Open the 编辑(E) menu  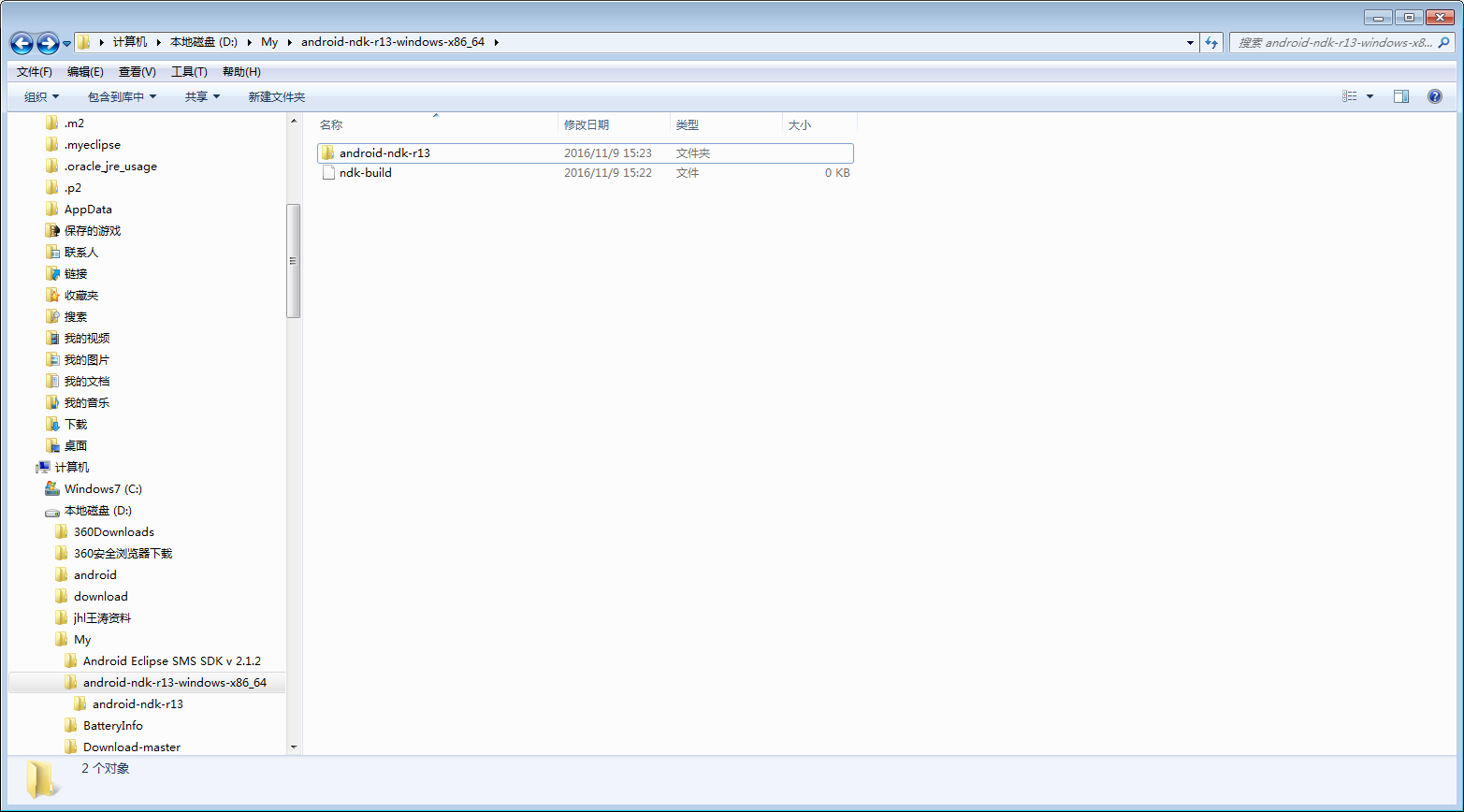(x=85, y=72)
